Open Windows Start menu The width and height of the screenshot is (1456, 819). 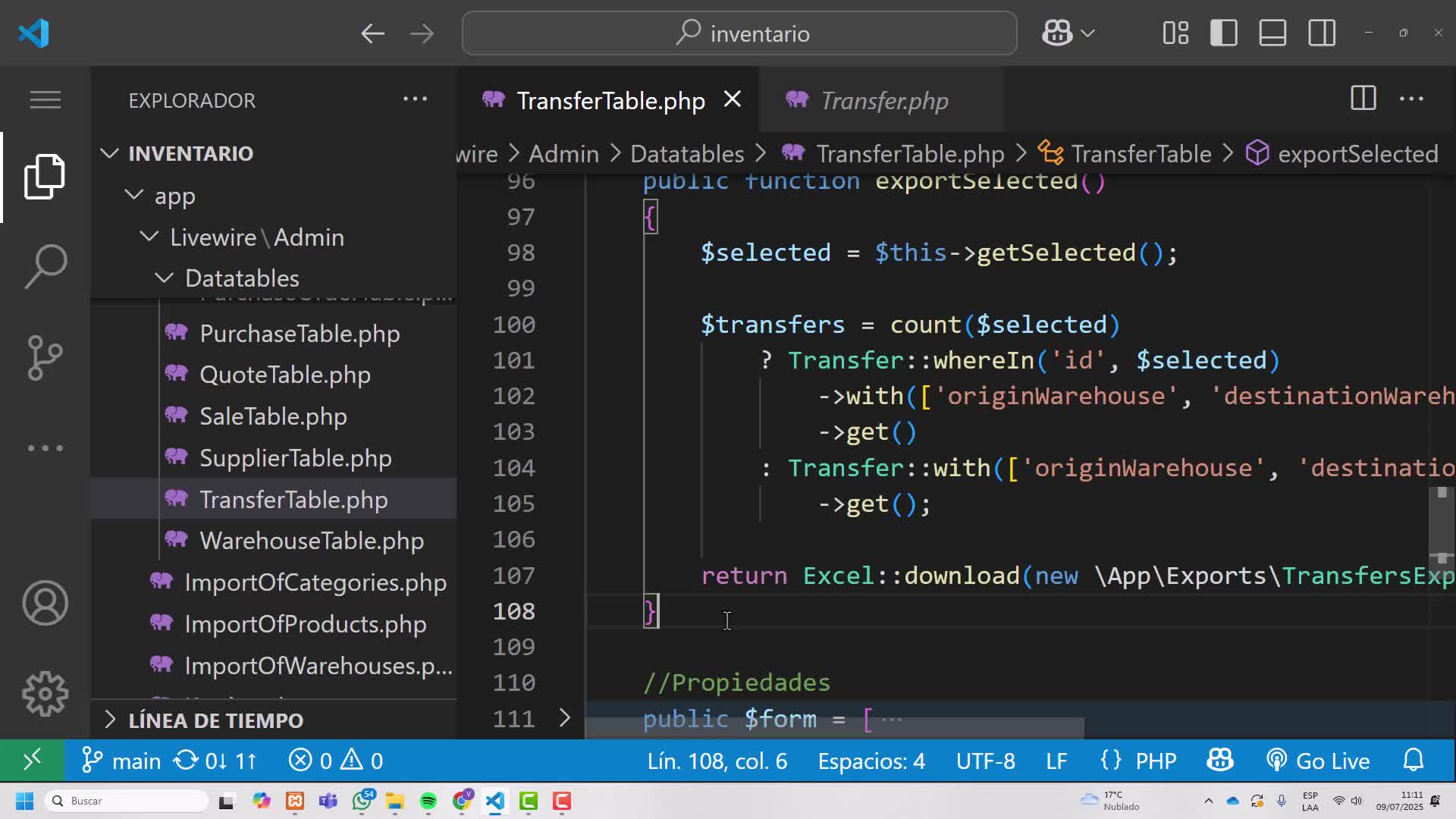24,801
